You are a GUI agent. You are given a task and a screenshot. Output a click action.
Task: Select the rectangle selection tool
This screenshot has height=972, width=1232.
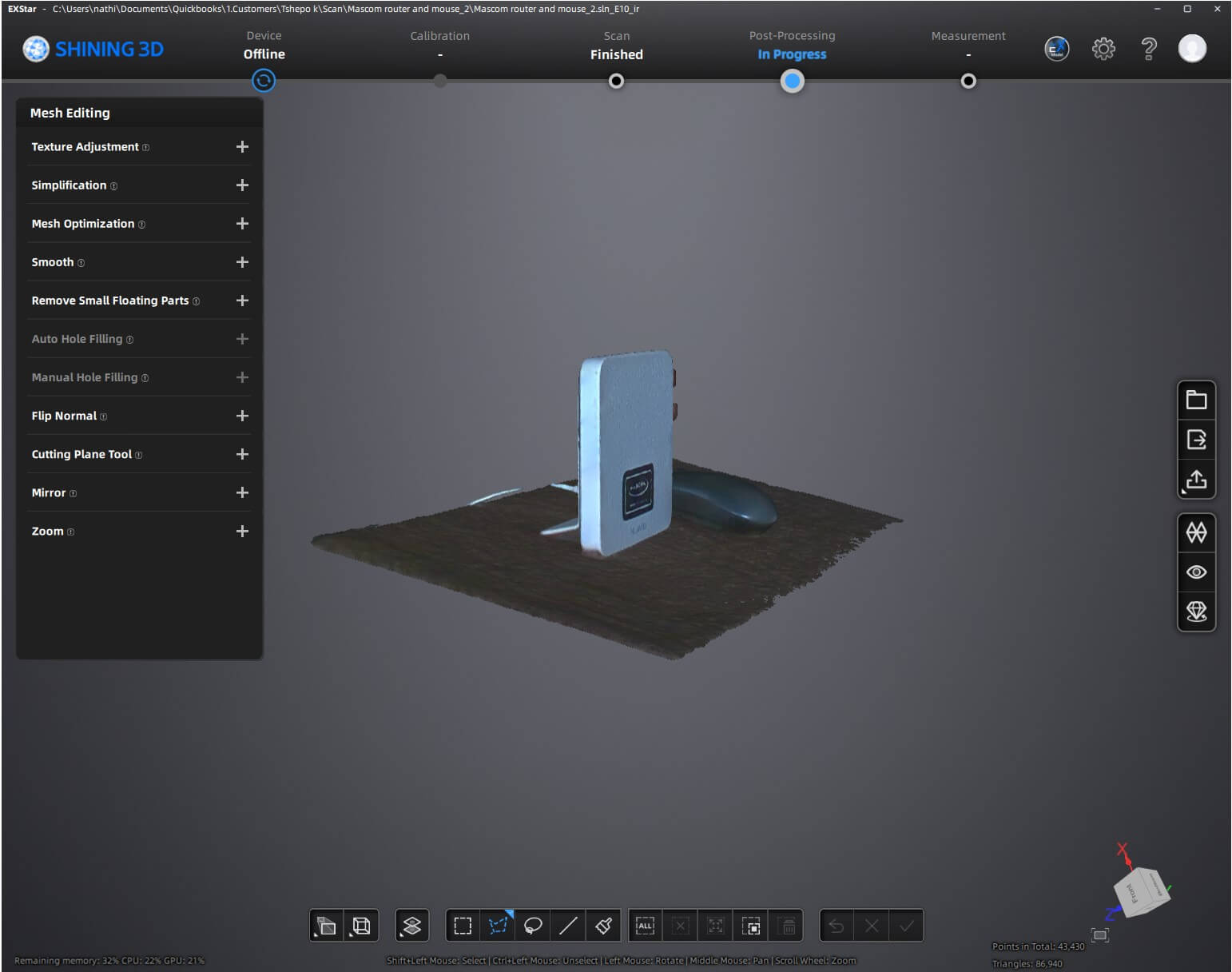pyautogui.click(x=463, y=926)
